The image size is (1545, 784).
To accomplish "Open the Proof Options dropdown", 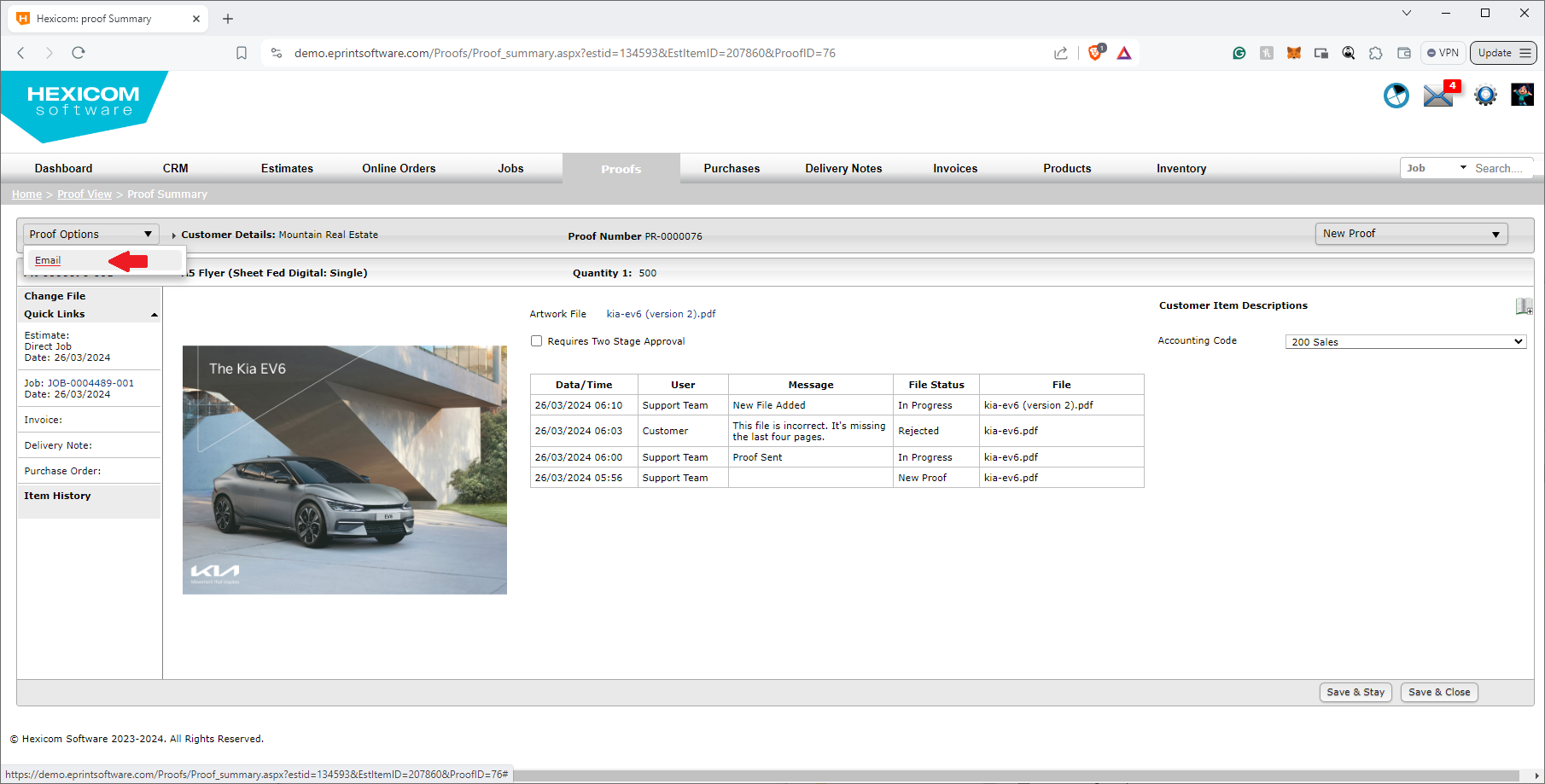I will [90, 234].
